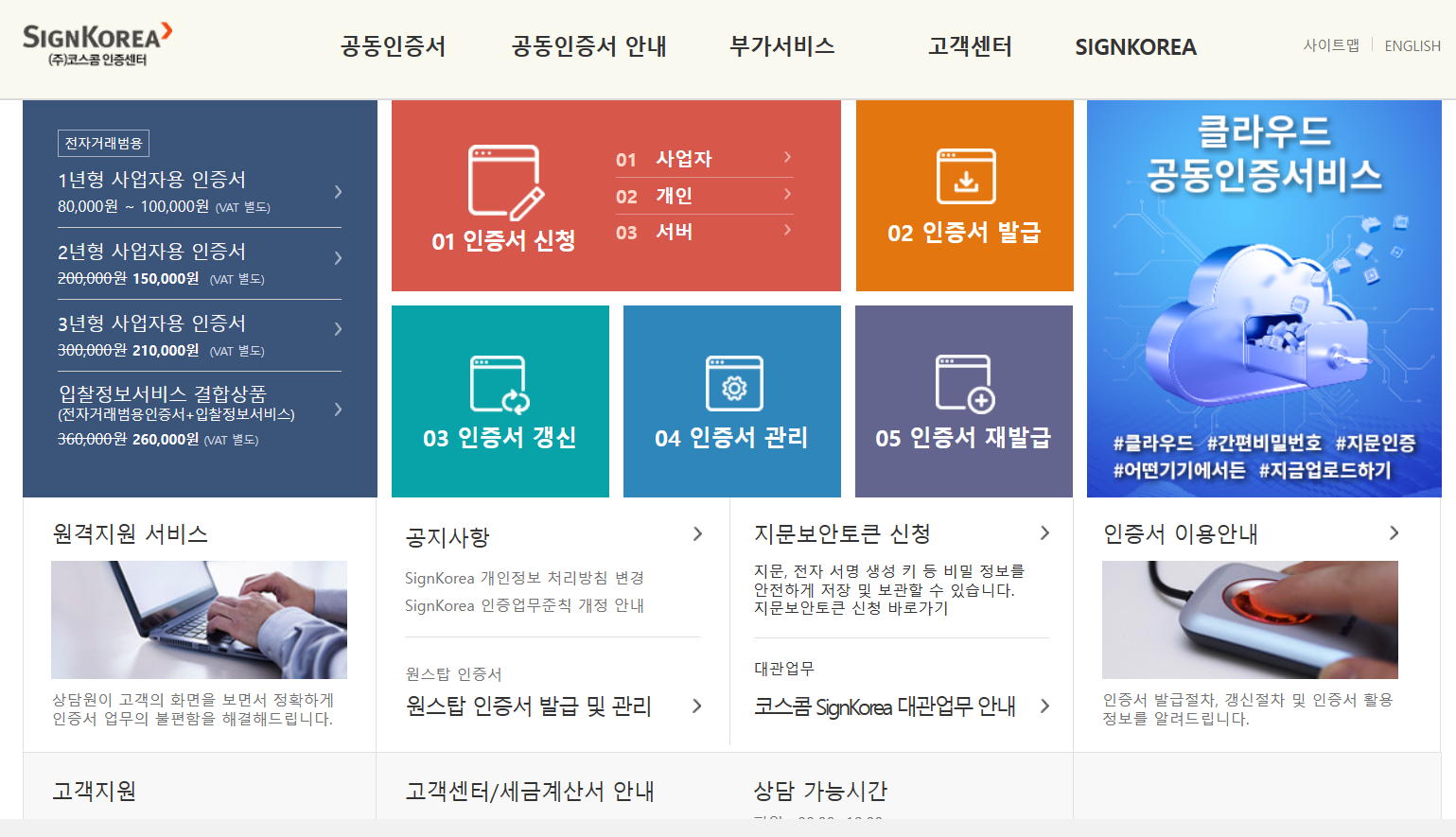Expand the 인증서 이용안내 chevron
Screen dimensions: 1456x837
(1393, 532)
